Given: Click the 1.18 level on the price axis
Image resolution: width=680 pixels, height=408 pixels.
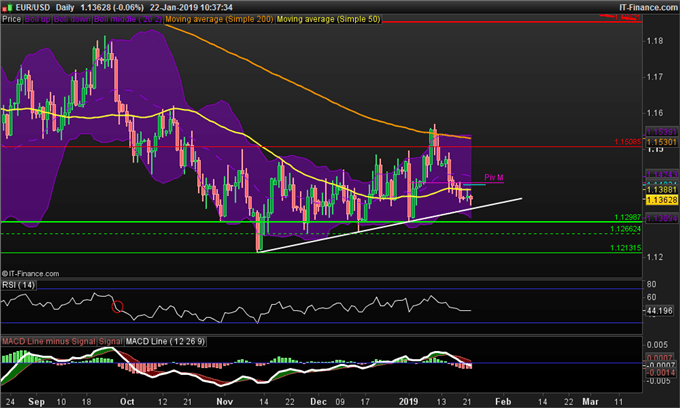Looking at the screenshot, I should 655,41.
